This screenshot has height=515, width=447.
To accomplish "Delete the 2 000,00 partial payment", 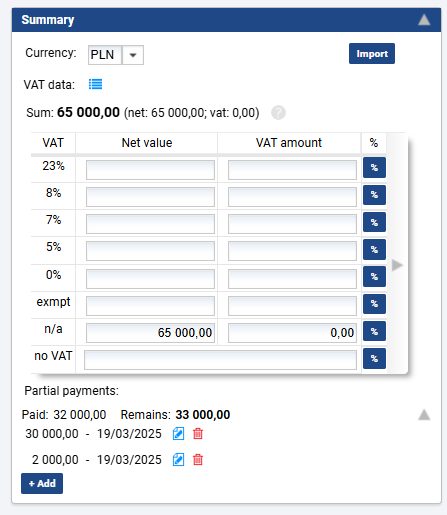I will click(198, 460).
